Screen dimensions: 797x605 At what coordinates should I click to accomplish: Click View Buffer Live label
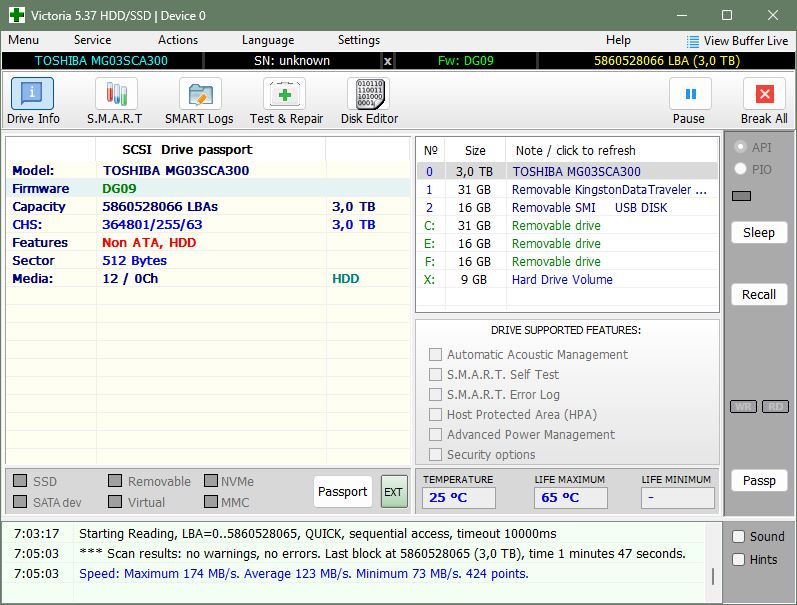(746, 41)
